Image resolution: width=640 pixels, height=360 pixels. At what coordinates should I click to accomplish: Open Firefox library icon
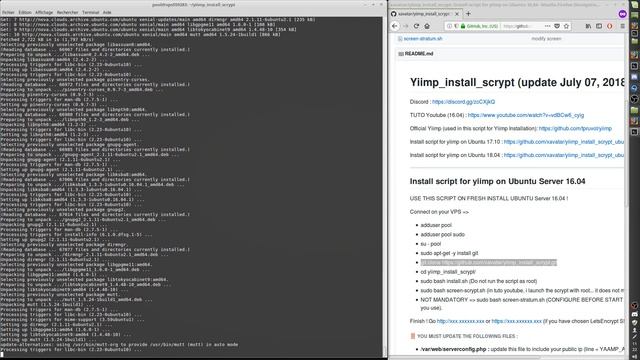(x=588, y=26)
